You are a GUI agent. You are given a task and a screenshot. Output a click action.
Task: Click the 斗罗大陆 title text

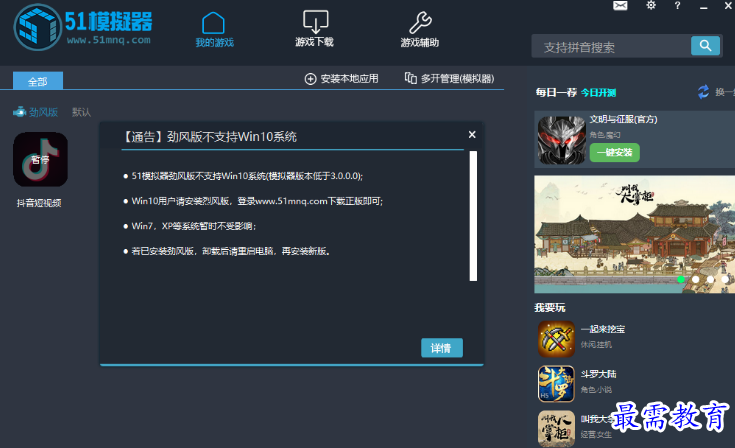click(x=599, y=374)
